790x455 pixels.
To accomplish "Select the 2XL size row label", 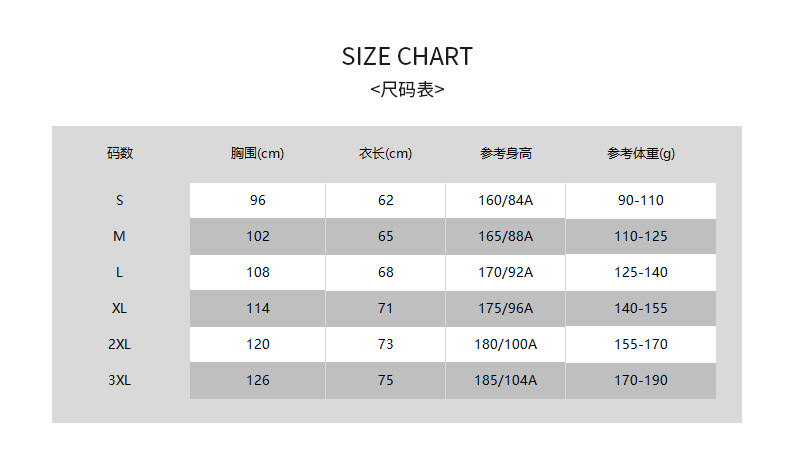I will tap(120, 344).
